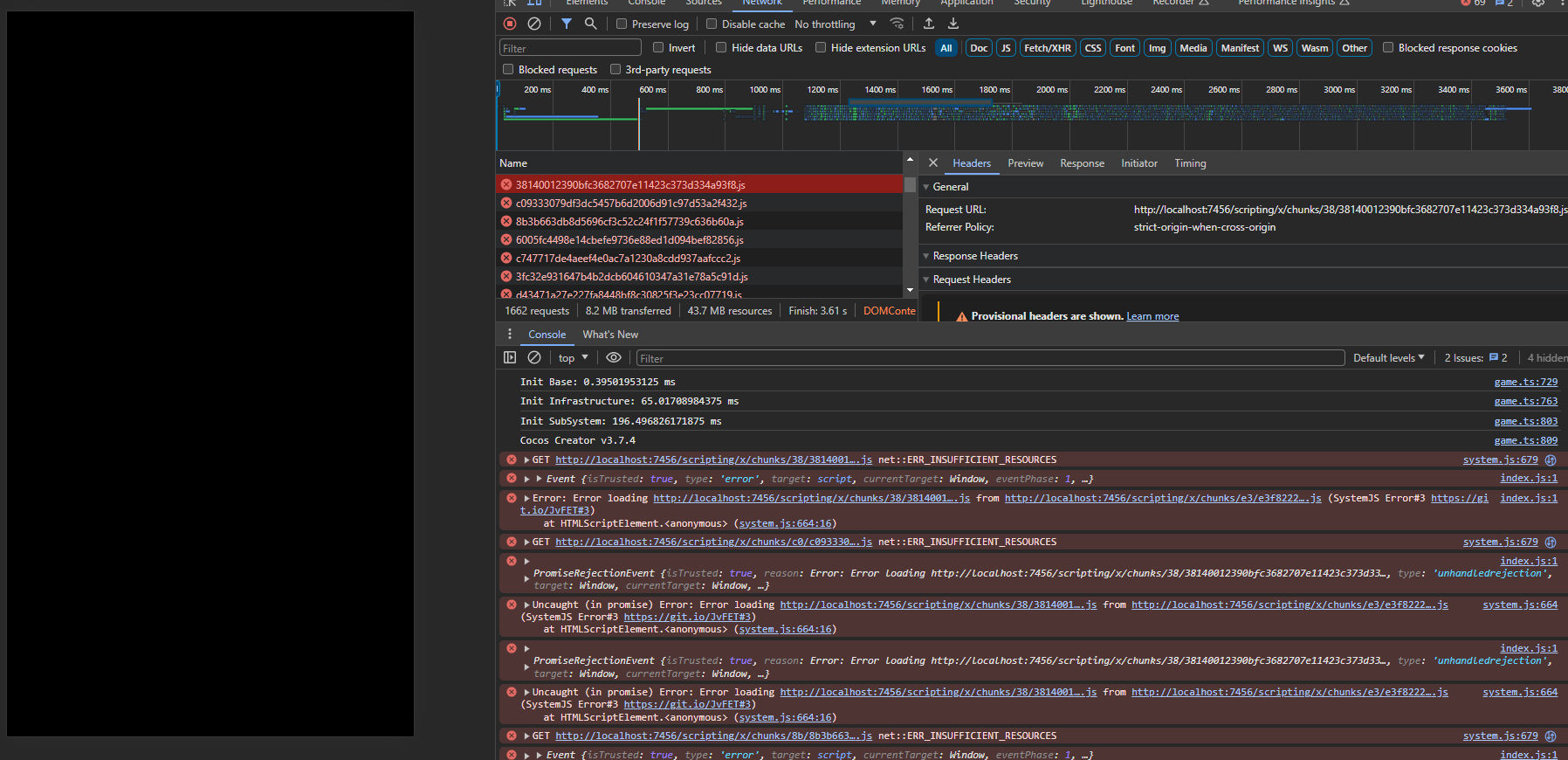The image size is (1568, 760).
Task: Clear the network log
Action: [534, 24]
